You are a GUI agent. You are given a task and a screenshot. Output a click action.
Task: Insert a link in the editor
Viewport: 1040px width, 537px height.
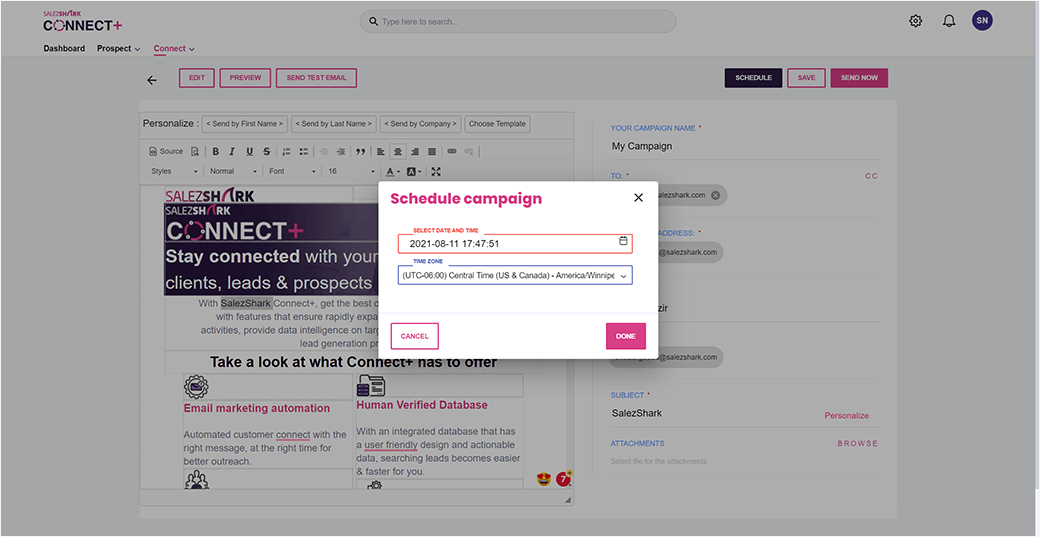[451, 152]
